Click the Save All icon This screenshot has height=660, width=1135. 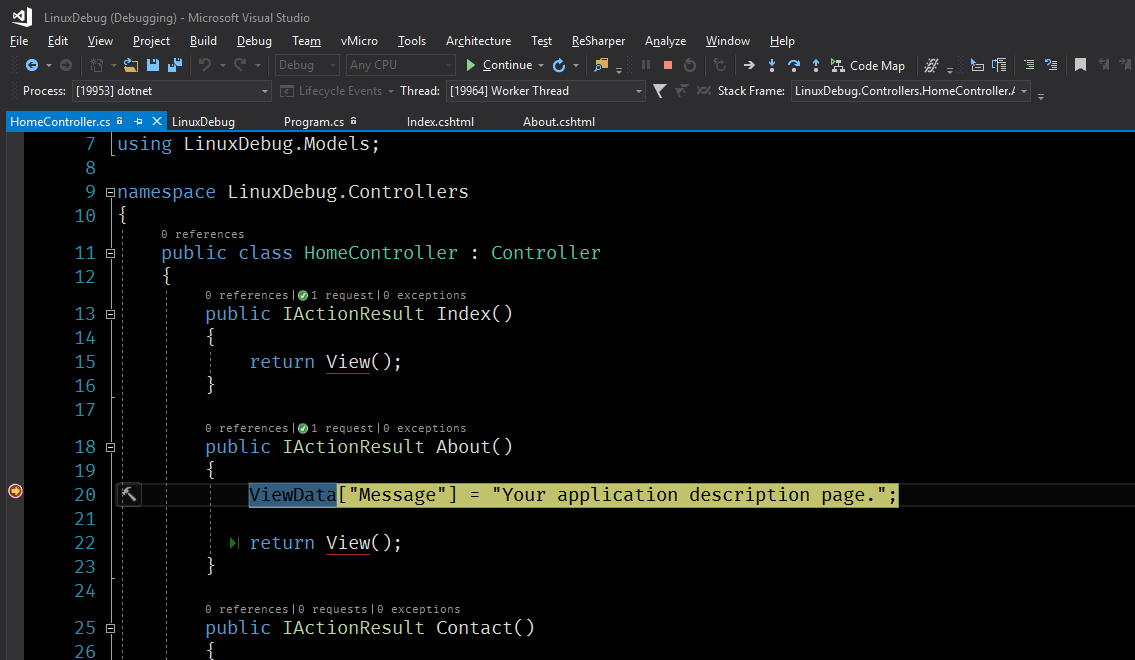click(x=174, y=65)
